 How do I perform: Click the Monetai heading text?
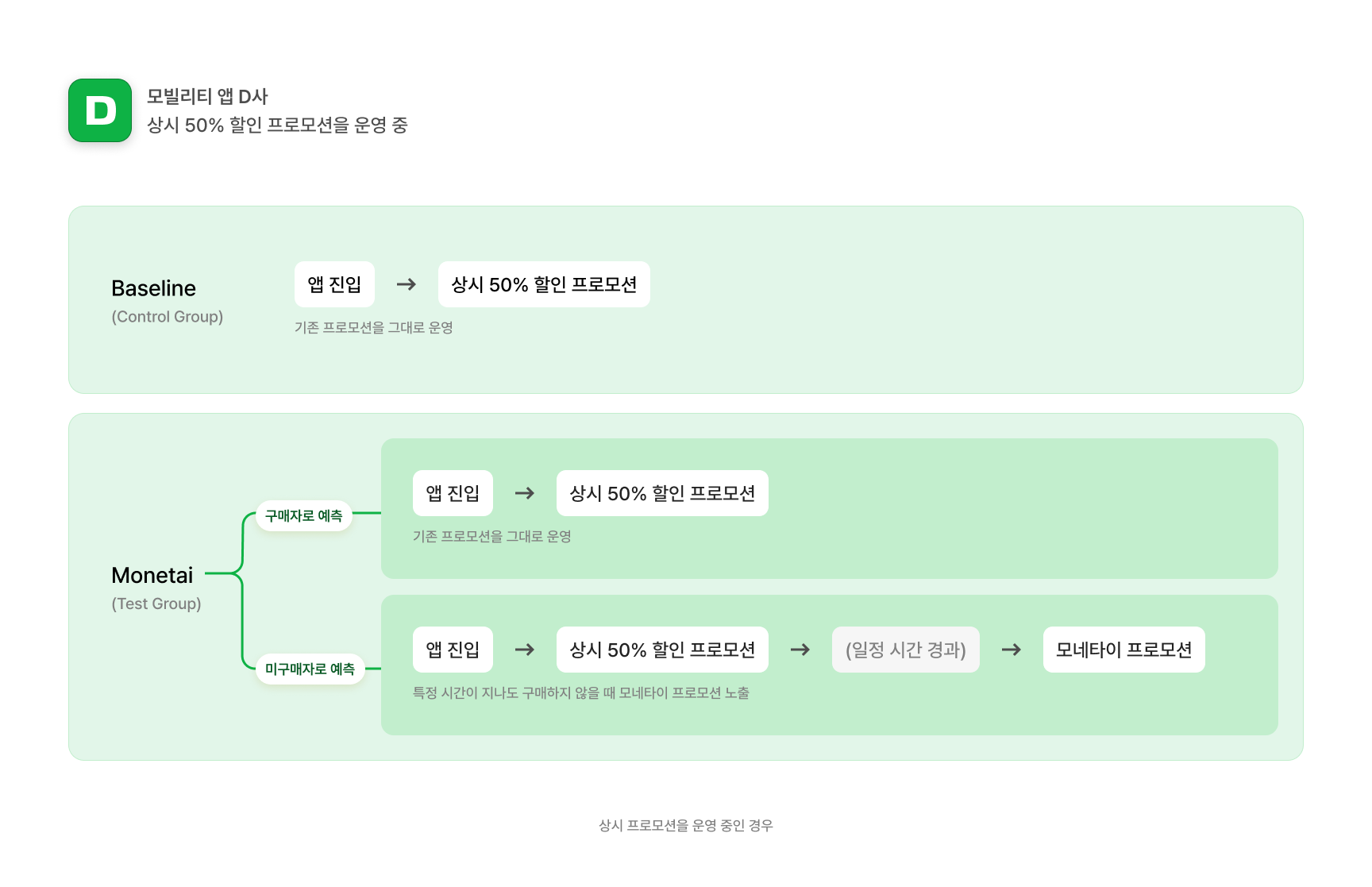pyautogui.click(x=152, y=576)
